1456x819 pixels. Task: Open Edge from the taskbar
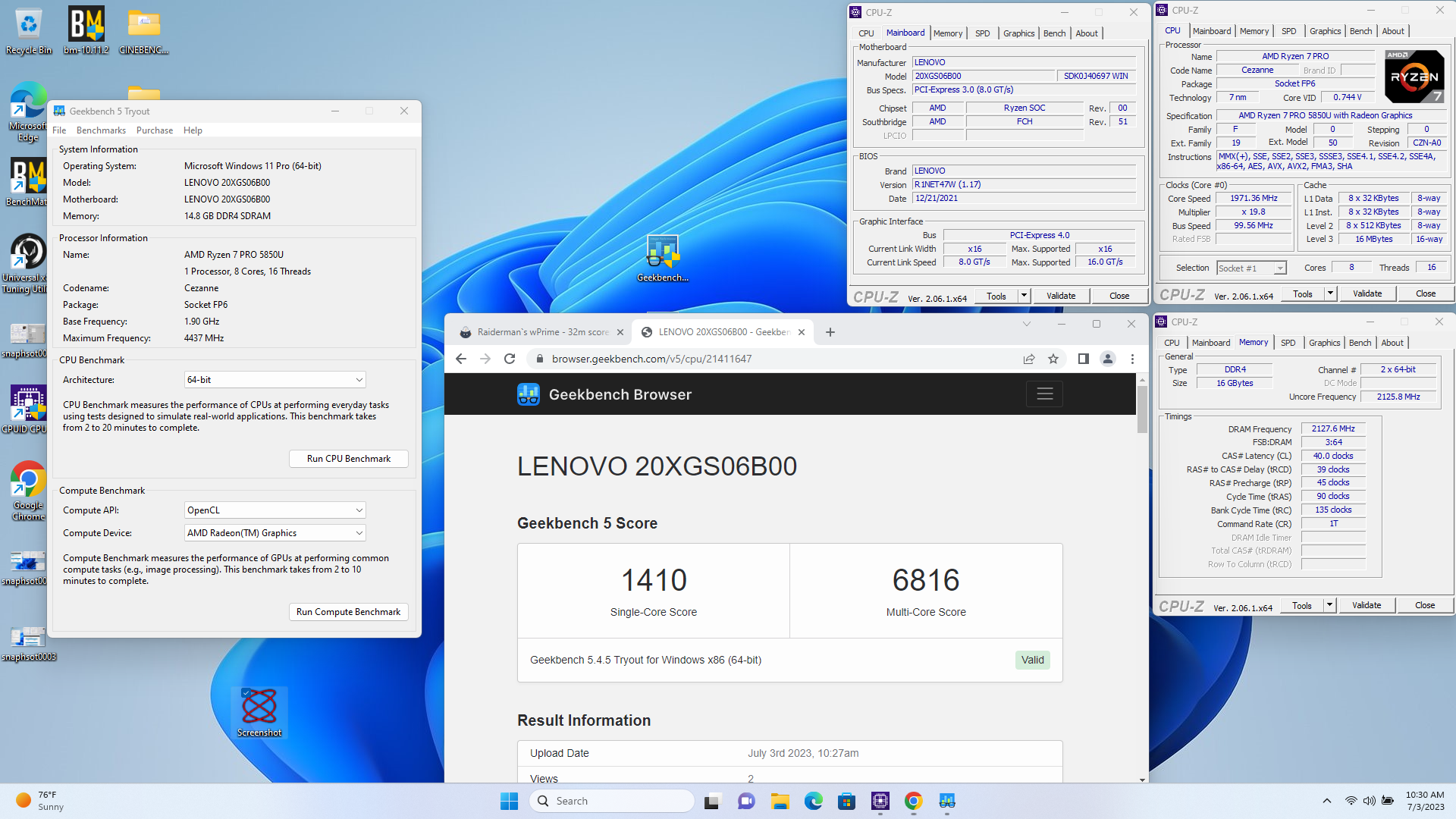pos(814,801)
